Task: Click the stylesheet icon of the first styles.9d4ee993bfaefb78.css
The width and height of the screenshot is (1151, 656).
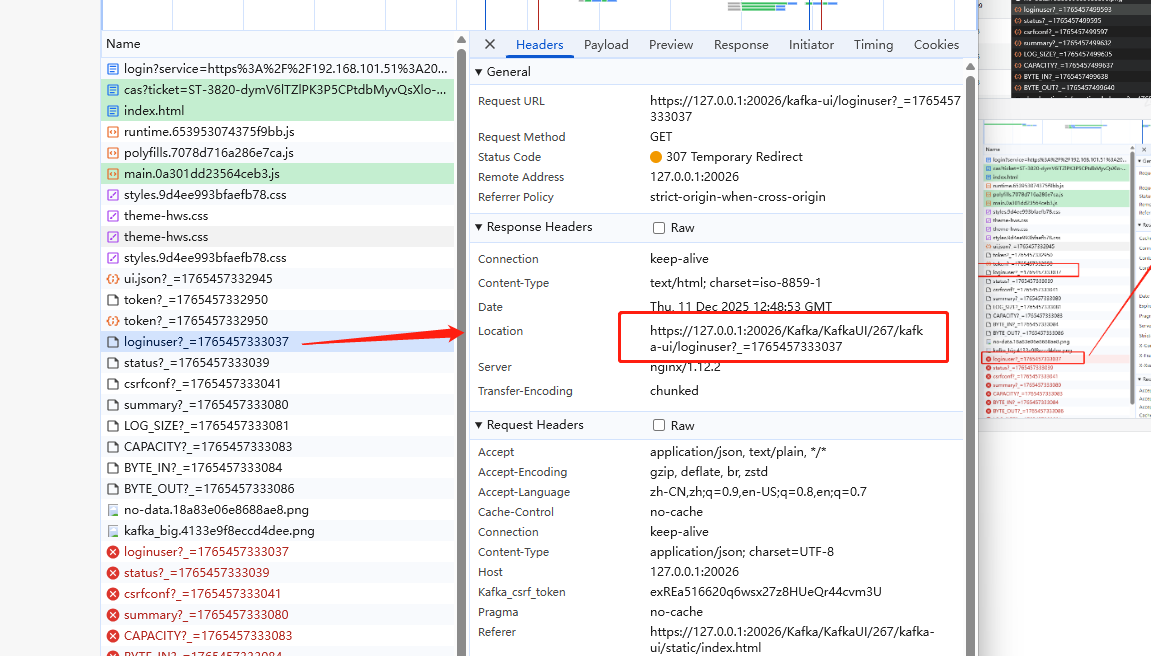Action: [x=112, y=195]
